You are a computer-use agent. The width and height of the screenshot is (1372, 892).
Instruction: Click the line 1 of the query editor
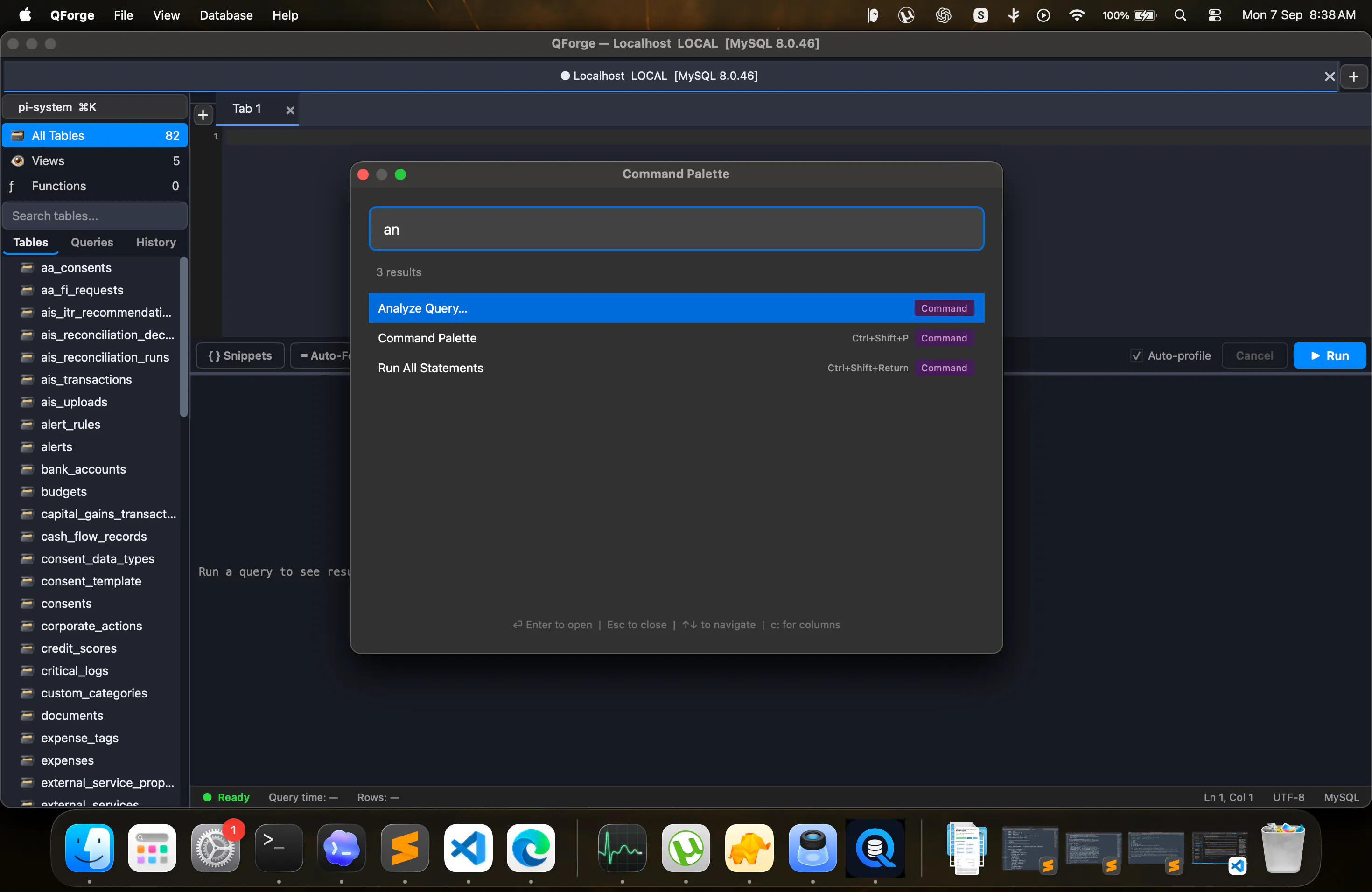796,137
